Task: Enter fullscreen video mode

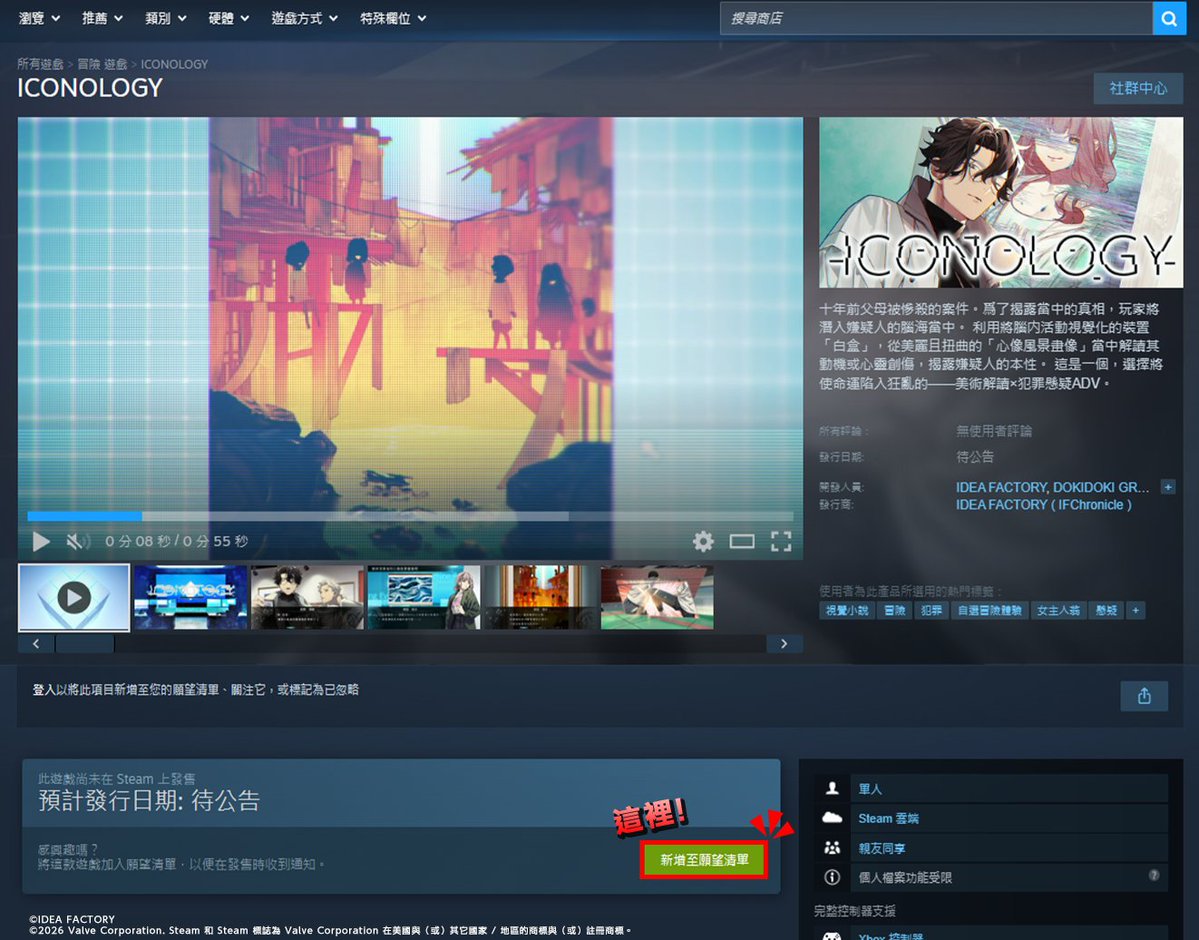Action: coord(781,542)
